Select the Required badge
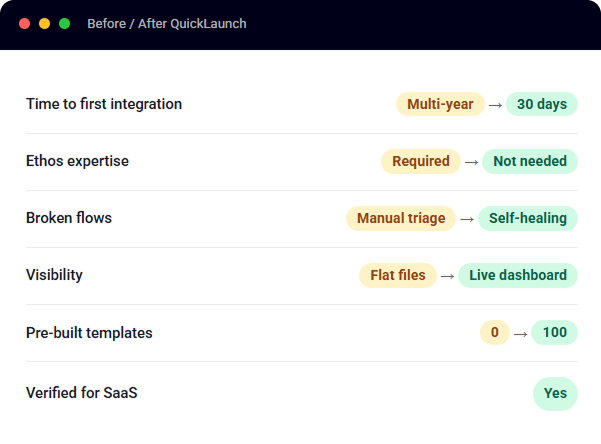 [420, 161]
